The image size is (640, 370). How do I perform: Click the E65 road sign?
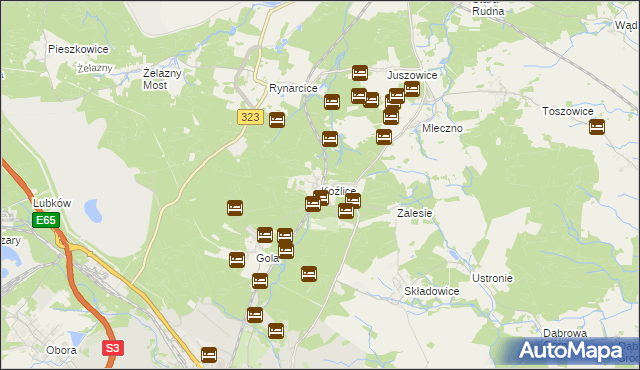pos(46,220)
